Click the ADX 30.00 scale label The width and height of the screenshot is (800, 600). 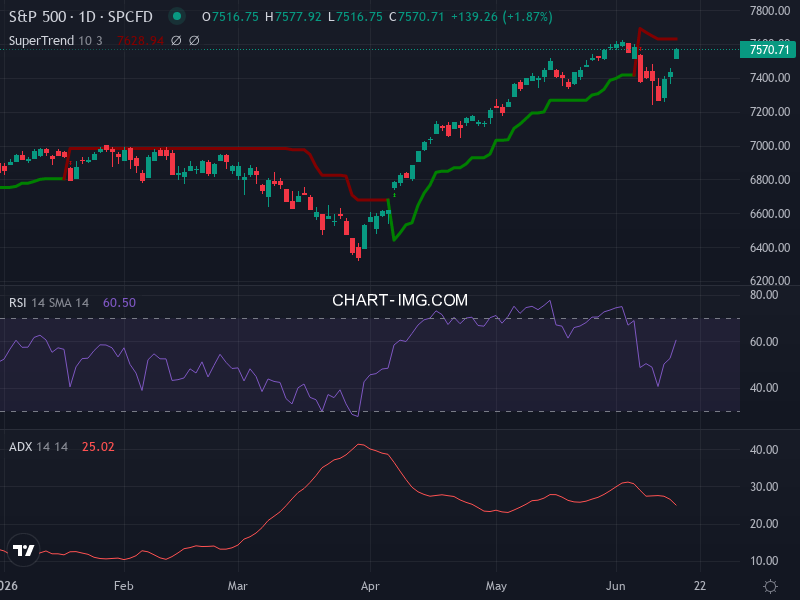coord(764,487)
